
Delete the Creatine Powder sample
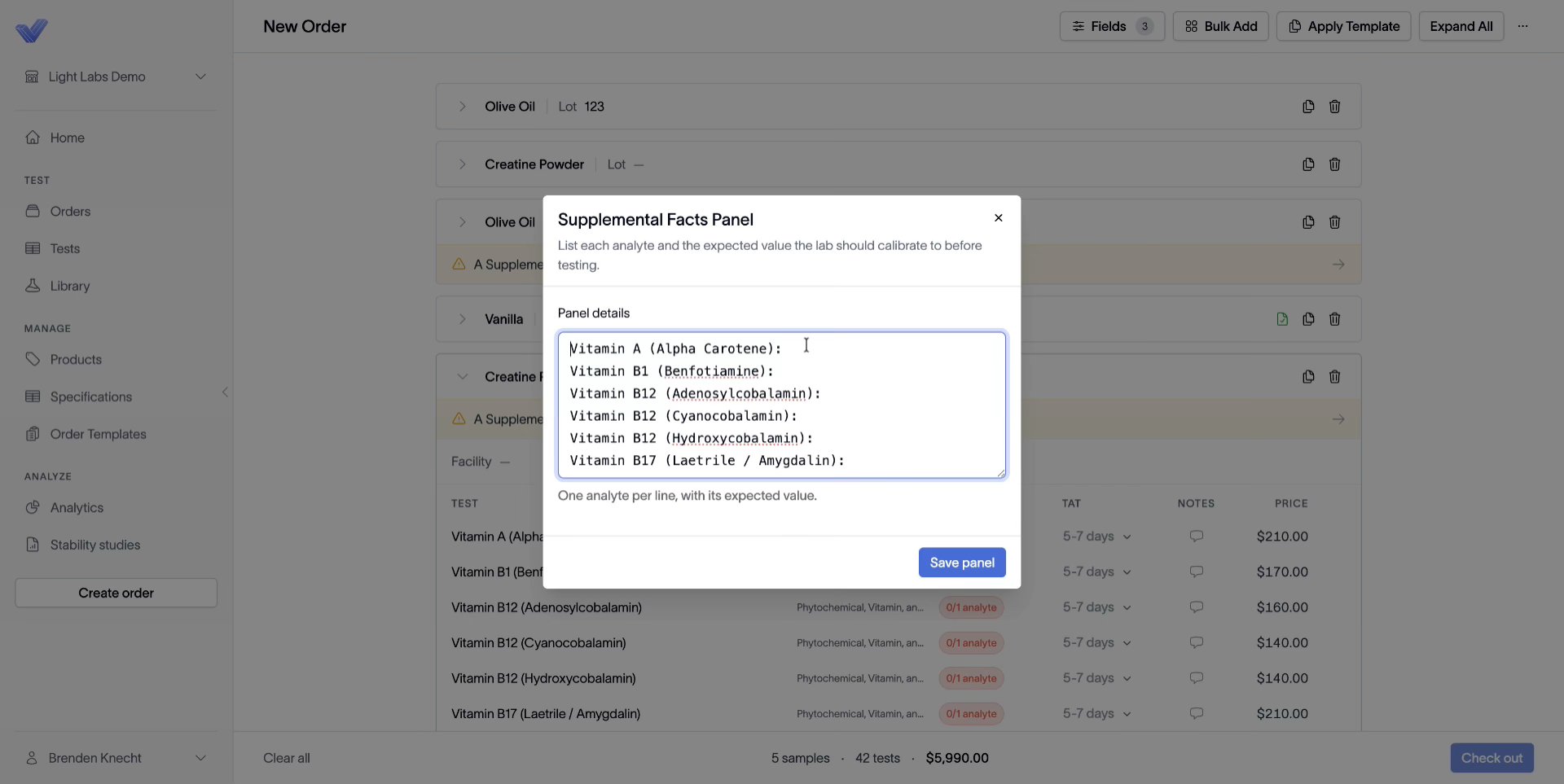pos(1334,164)
